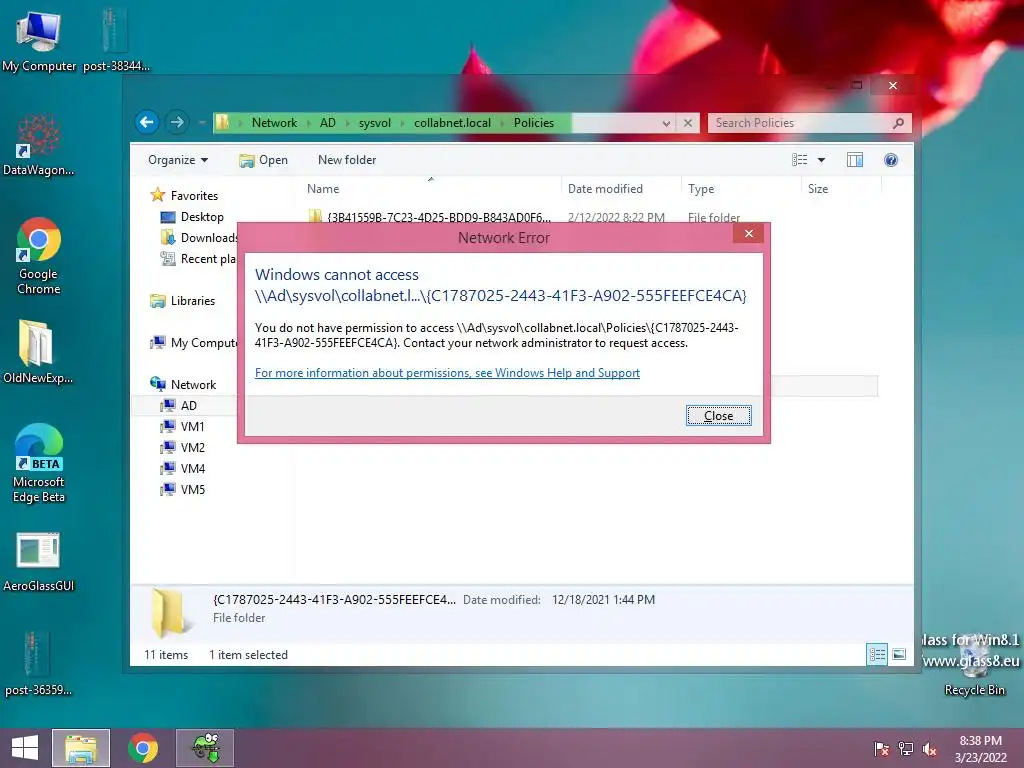Open the OldNewExp folder icon
The height and width of the screenshot is (768, 1024).
[38, 351]
